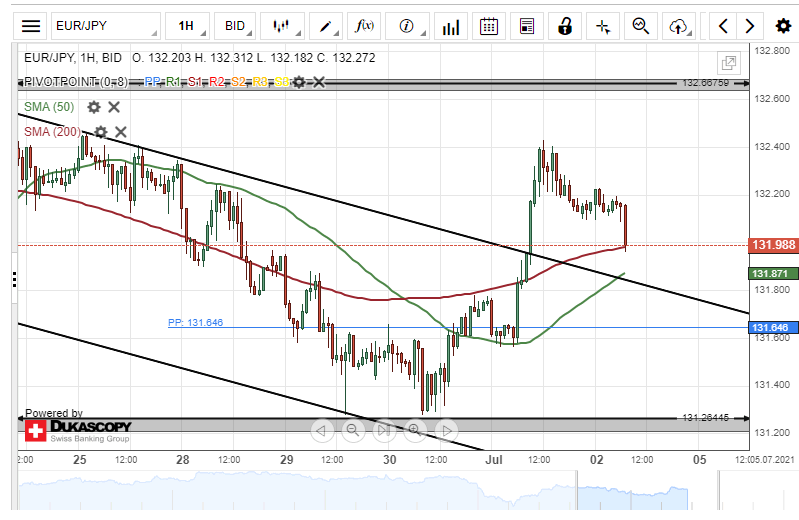Click the zoom-out magnifier in bottom controls

[352, 431]
